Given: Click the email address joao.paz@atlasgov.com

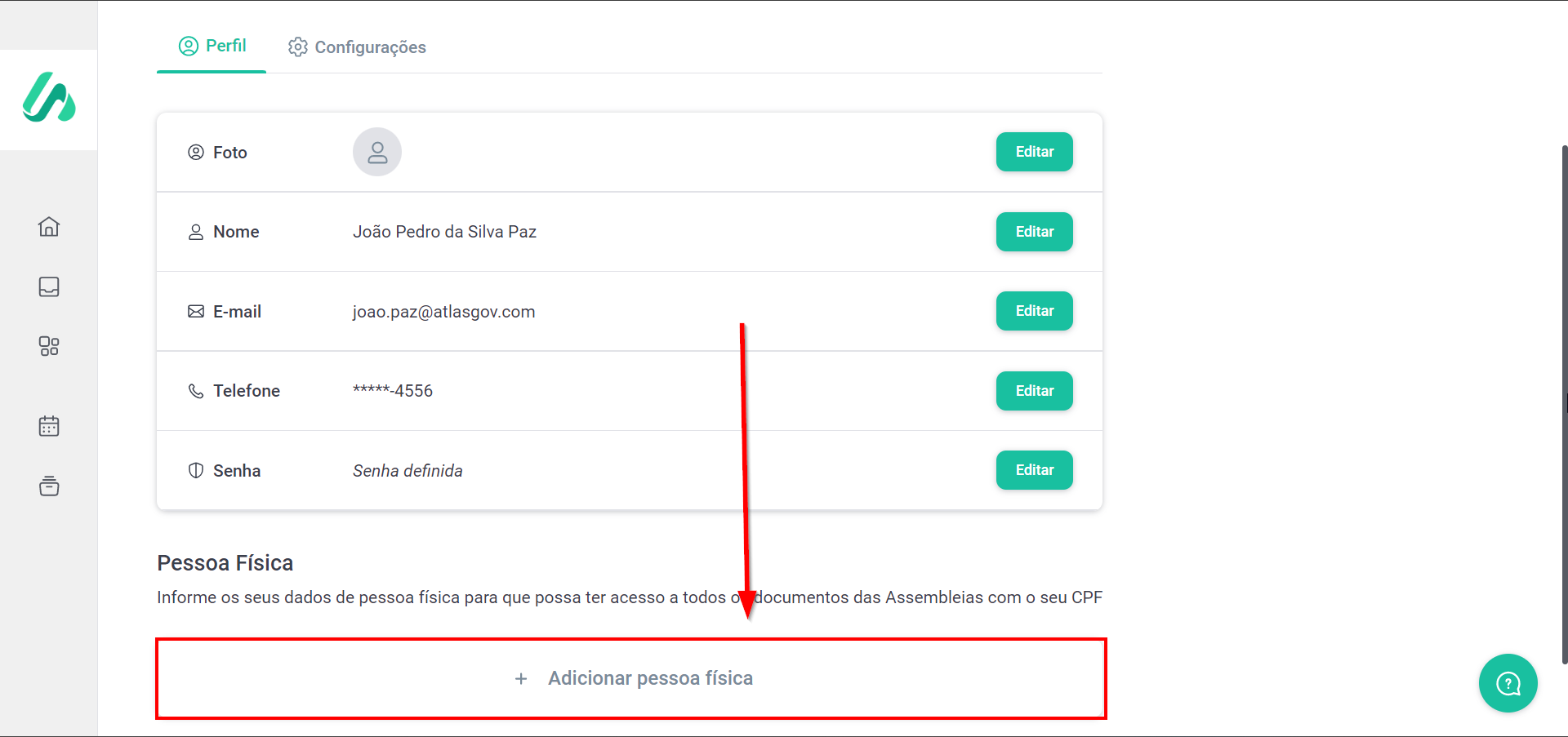Looking at the screenshot, I should click(x=443, y=312).
